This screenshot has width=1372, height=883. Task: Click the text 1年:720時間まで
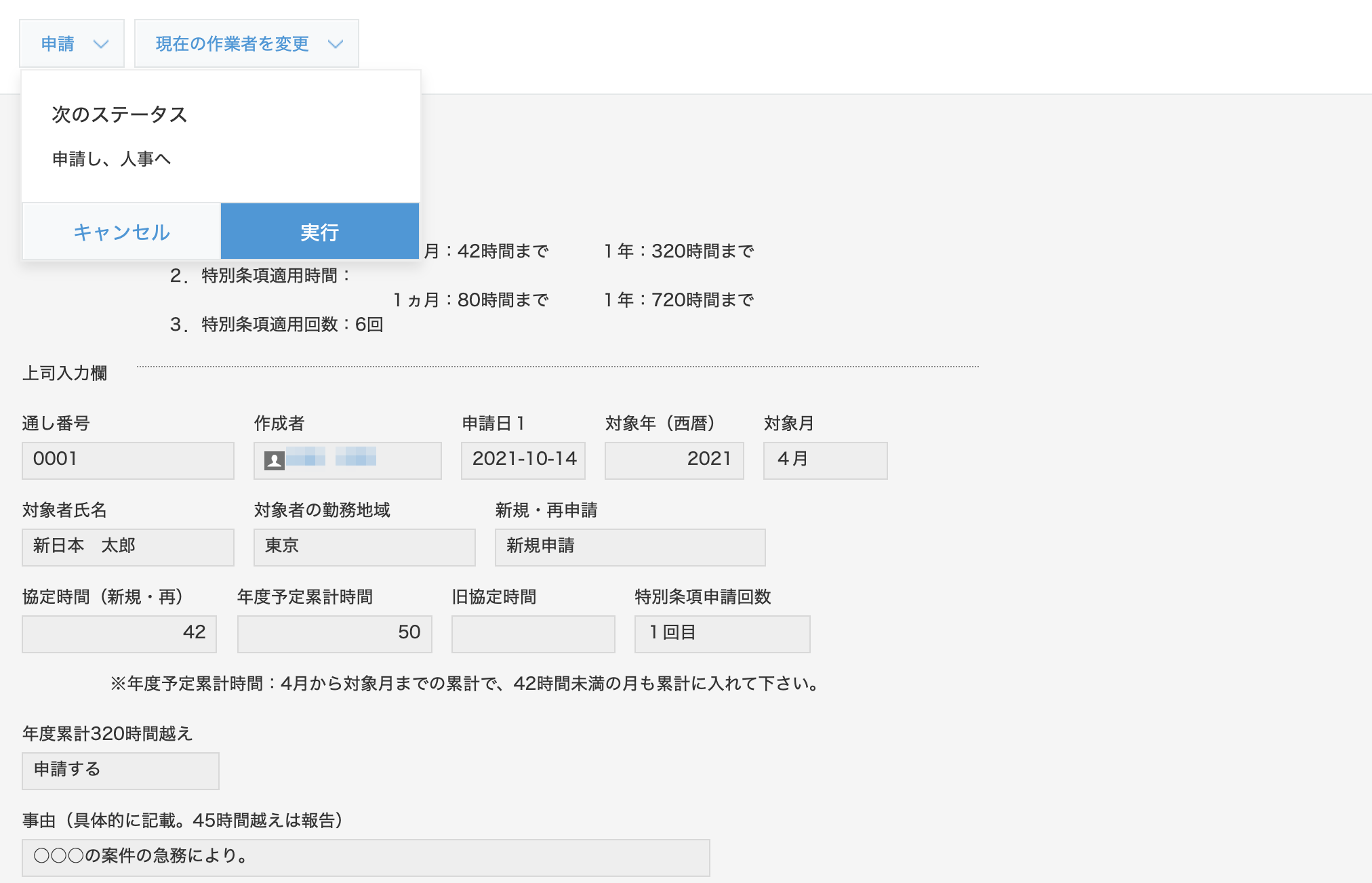pos(679,300)
